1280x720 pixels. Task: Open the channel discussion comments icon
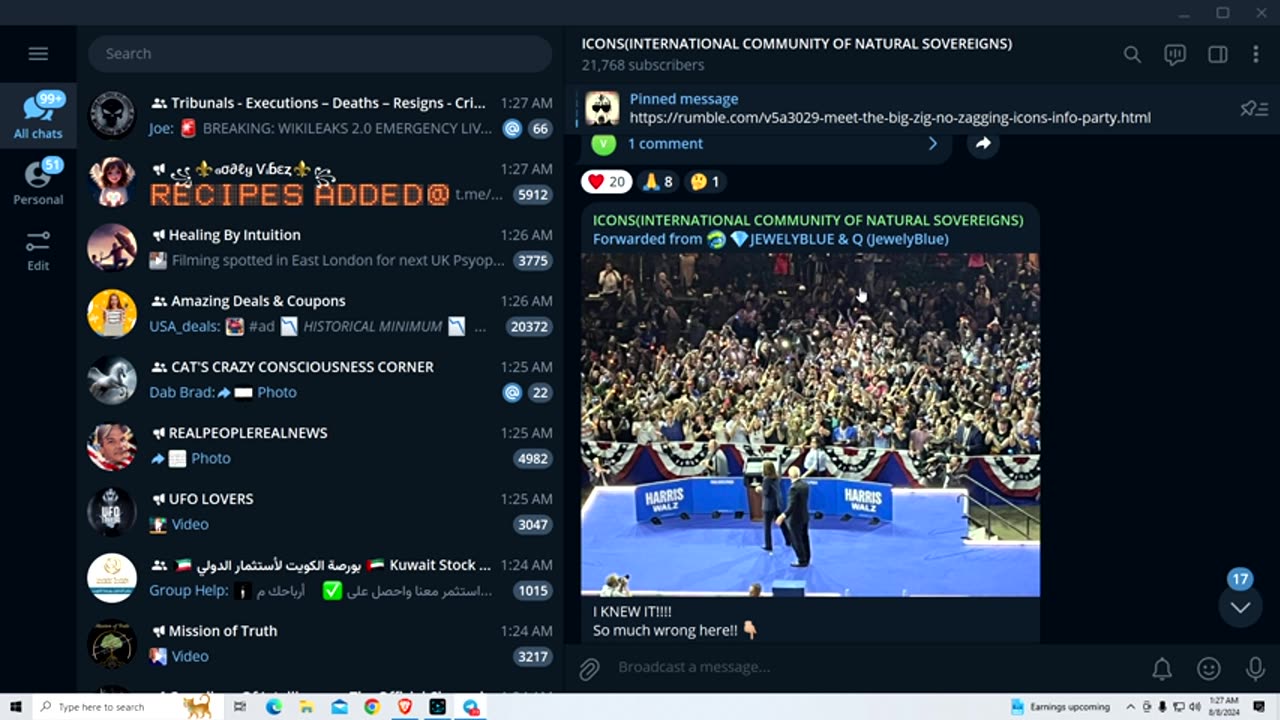[1175, 55]
